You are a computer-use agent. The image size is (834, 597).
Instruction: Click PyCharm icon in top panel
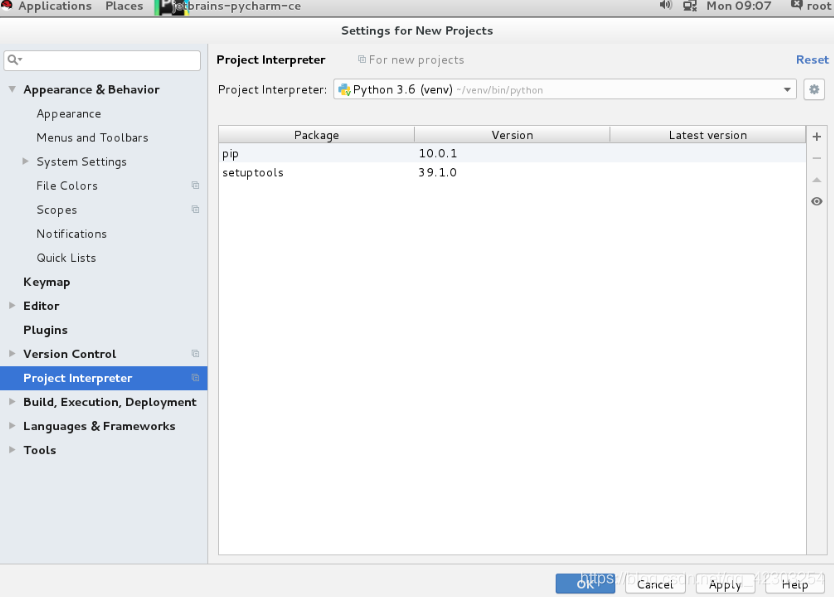coord(170,6)
